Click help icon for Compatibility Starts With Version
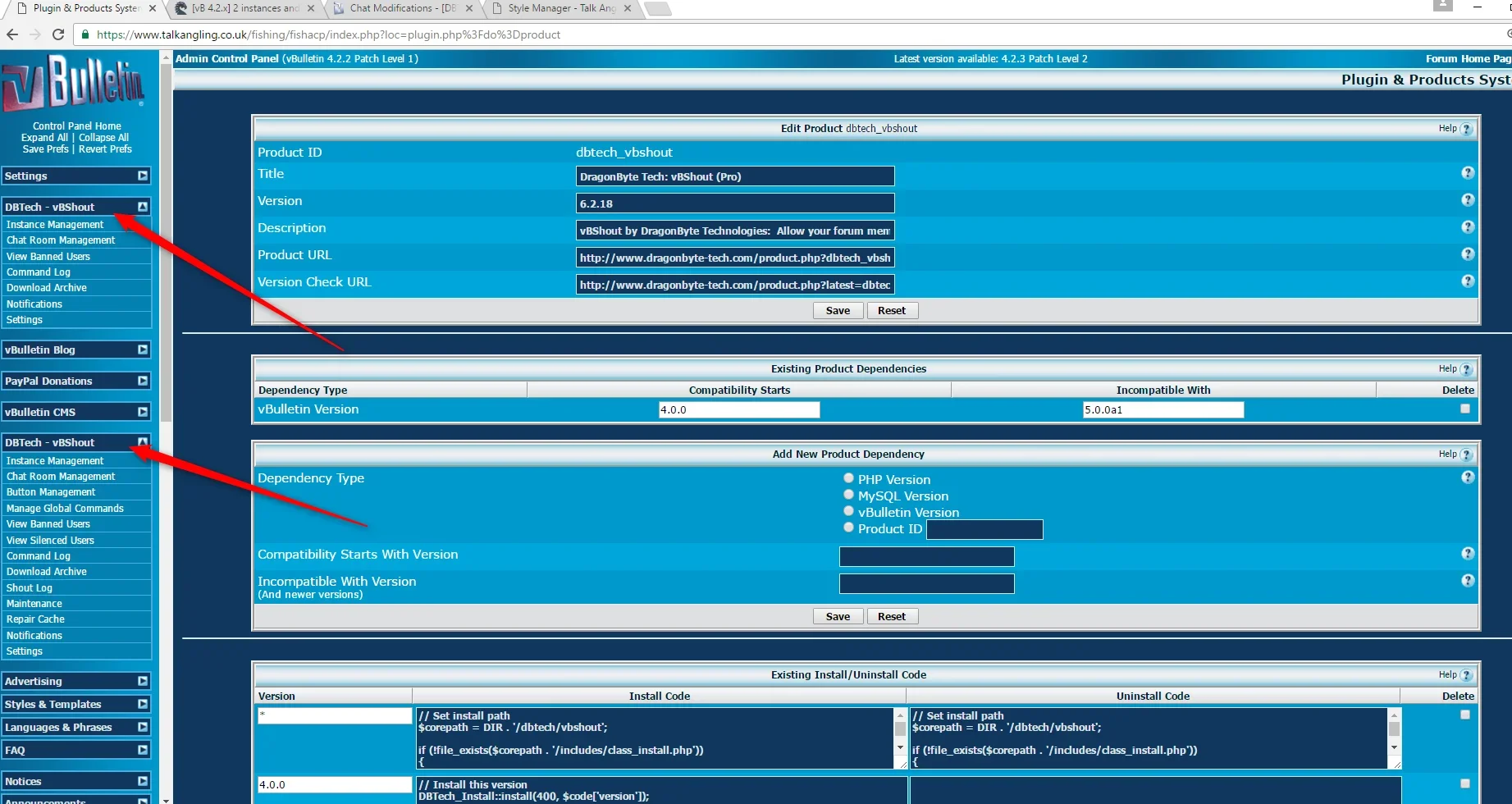 point(1468,554)
